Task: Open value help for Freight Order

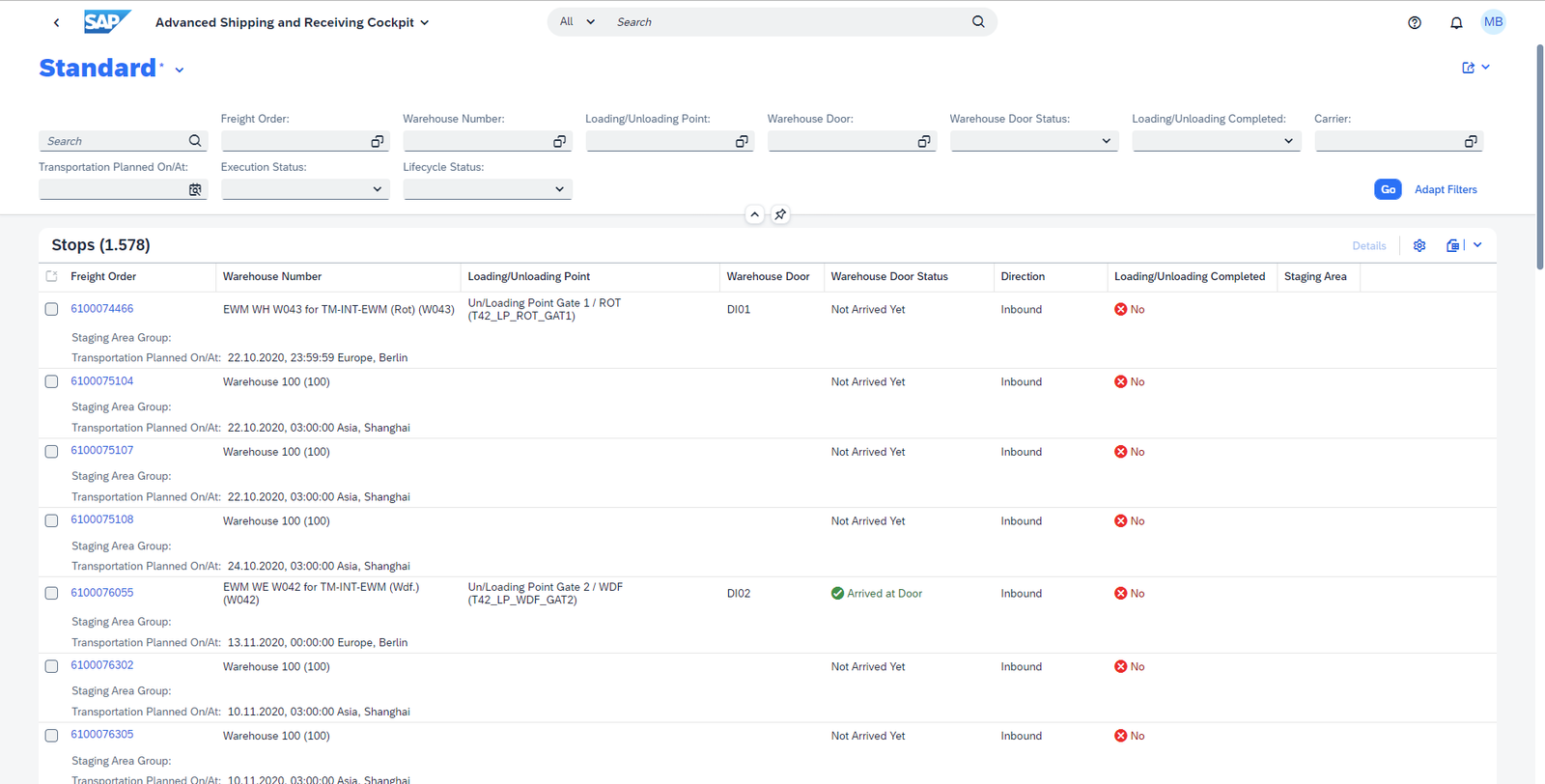Action: (x=378, y=141)
